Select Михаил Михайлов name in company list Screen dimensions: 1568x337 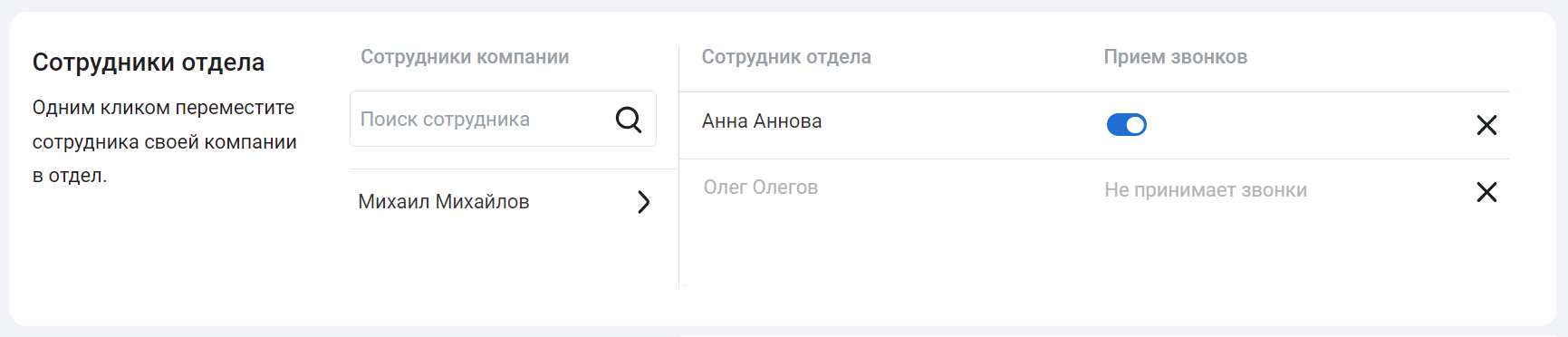444,202
